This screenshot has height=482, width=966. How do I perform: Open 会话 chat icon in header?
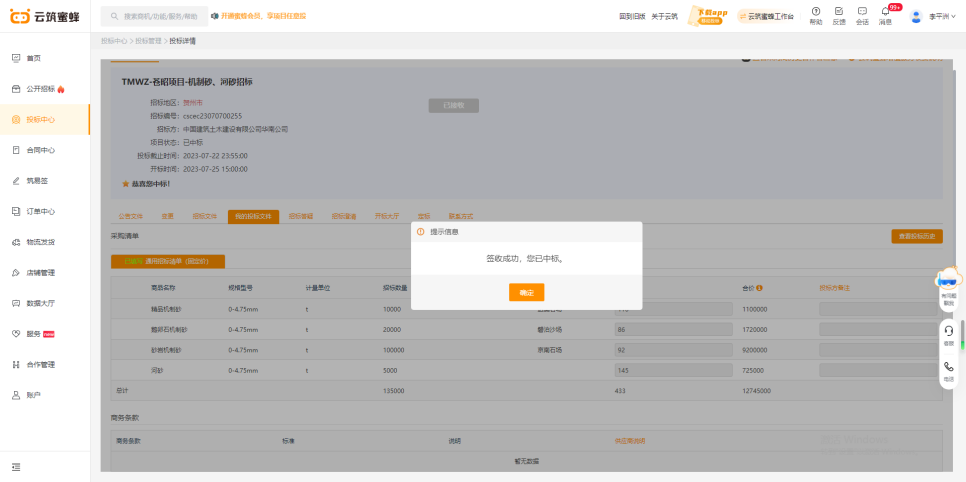click(862, 15)
